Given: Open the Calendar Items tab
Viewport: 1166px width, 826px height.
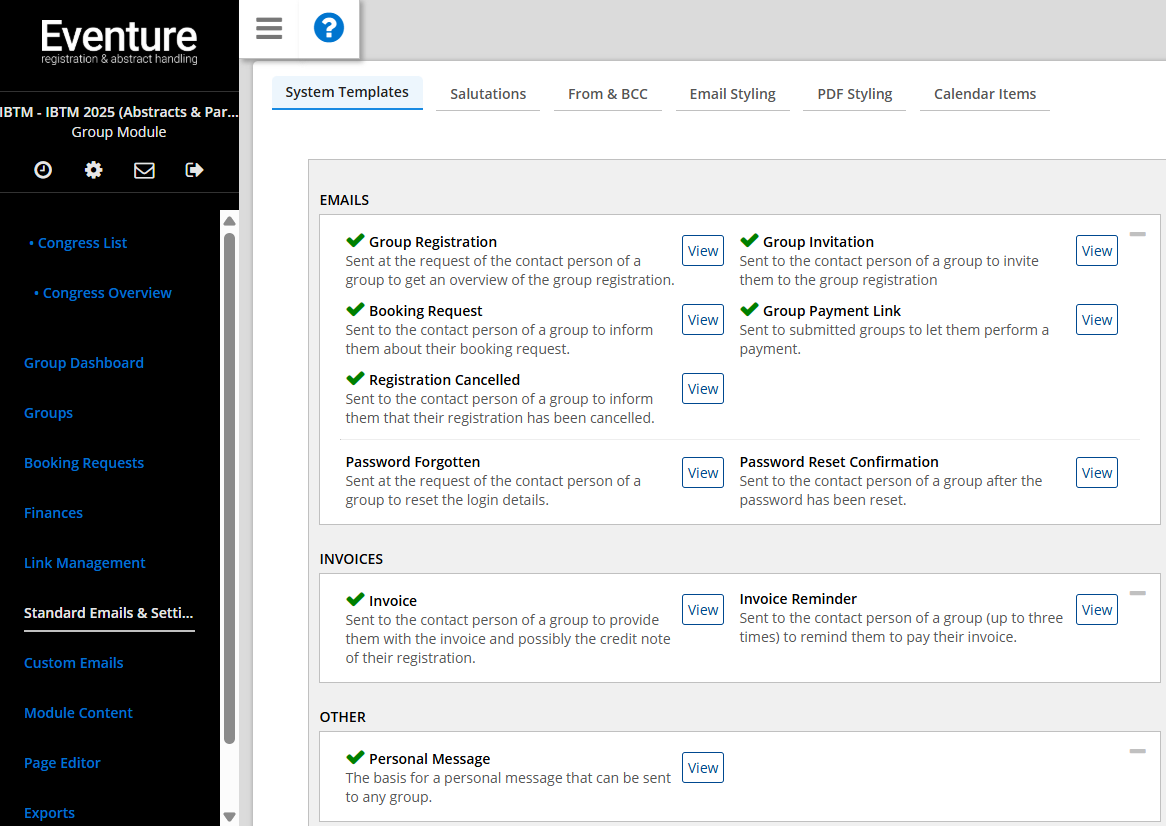Looking at the screenshot, I should 985,94.
